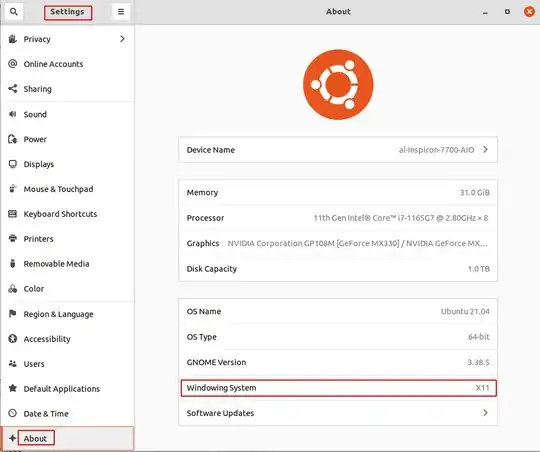Click the Windowing System row
This screenshot has width=540, height=452.
coord(338,388)
